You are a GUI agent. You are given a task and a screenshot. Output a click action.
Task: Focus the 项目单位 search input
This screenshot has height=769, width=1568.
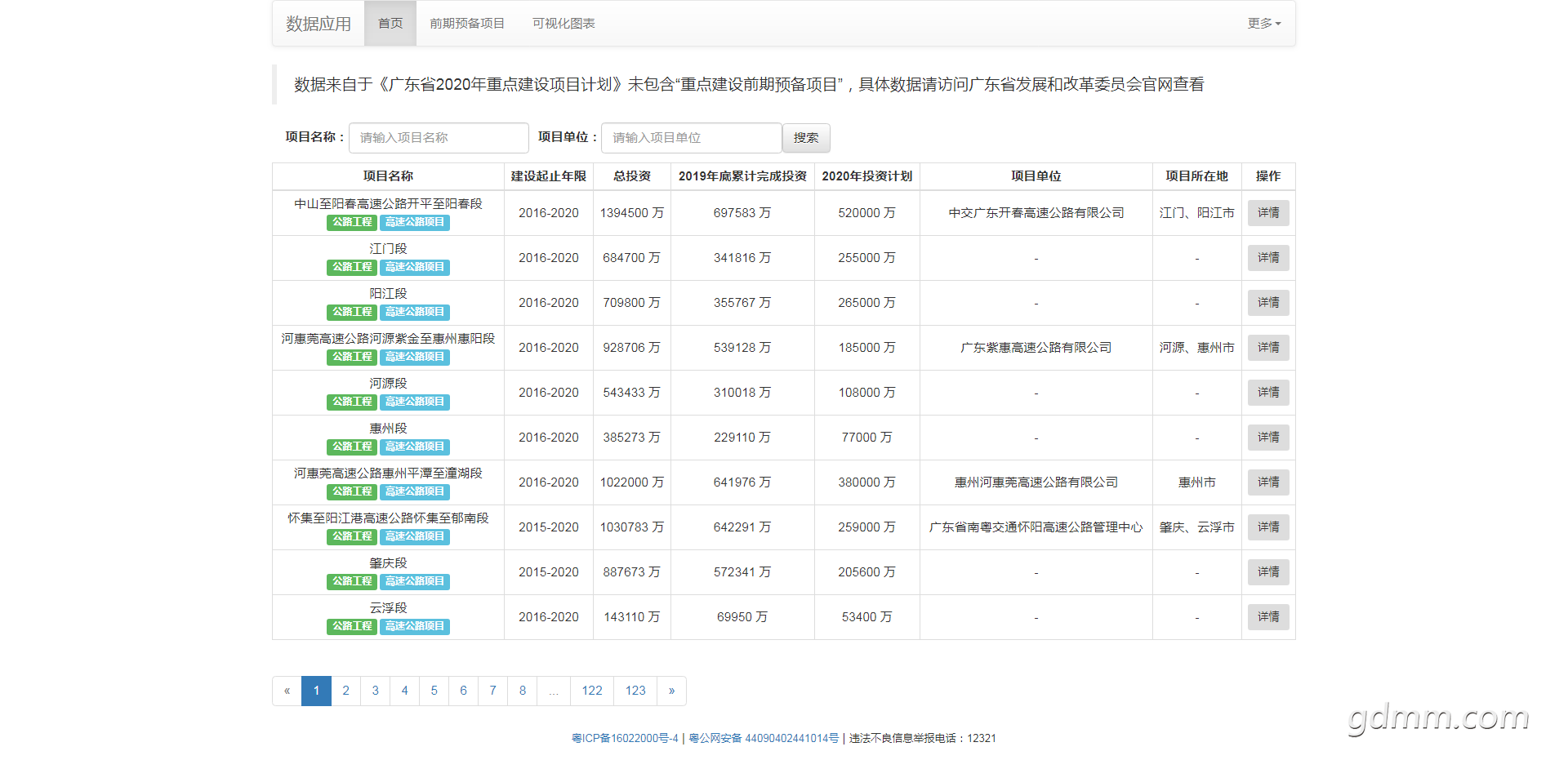[691, 138]
